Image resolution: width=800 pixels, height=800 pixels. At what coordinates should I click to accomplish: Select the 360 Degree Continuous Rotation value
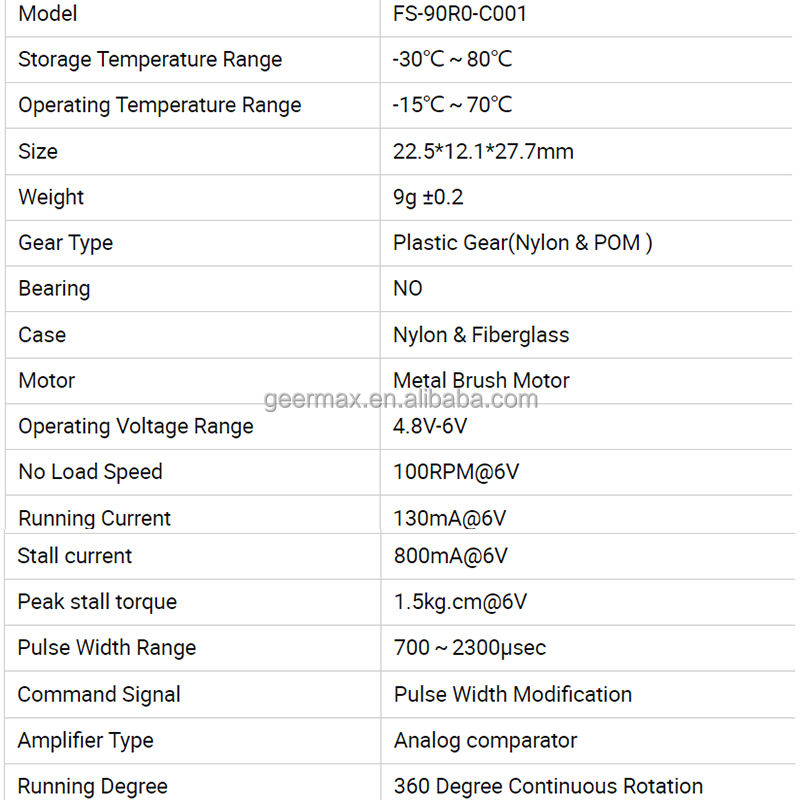click(x=548, y=786)
